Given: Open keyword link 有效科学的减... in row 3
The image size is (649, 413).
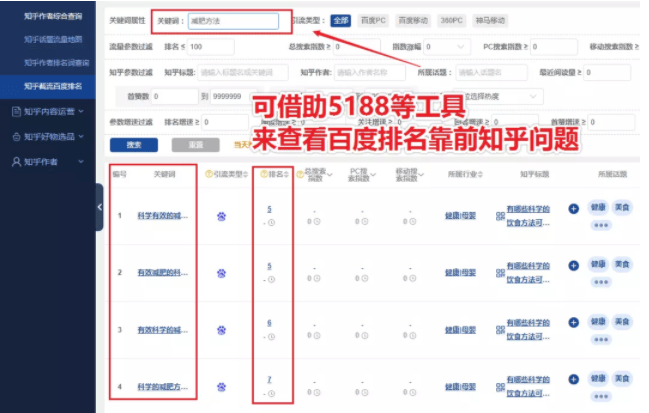Looking at the screenshot, I should point(163,330).
